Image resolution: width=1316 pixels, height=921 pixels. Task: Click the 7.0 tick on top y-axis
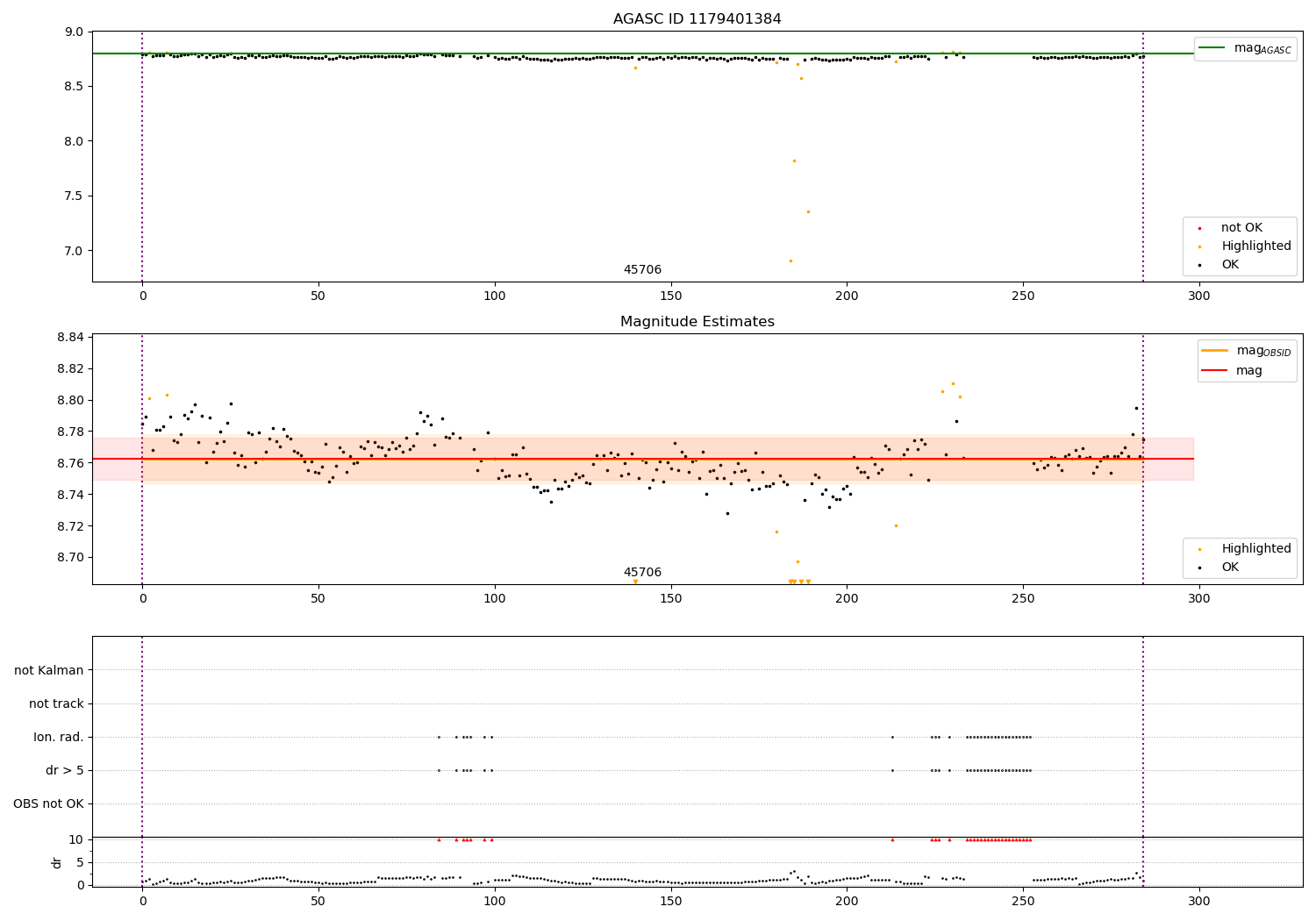[x=75, y=251]
